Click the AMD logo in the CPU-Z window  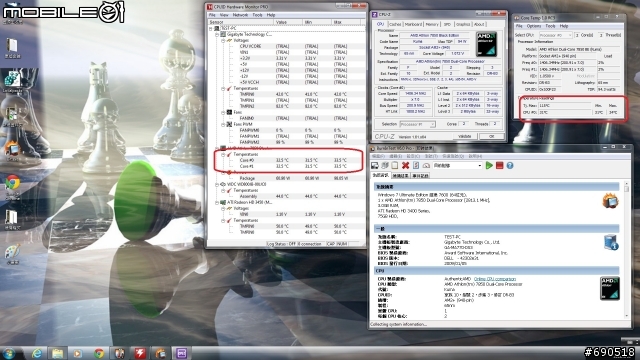(486, 44)
